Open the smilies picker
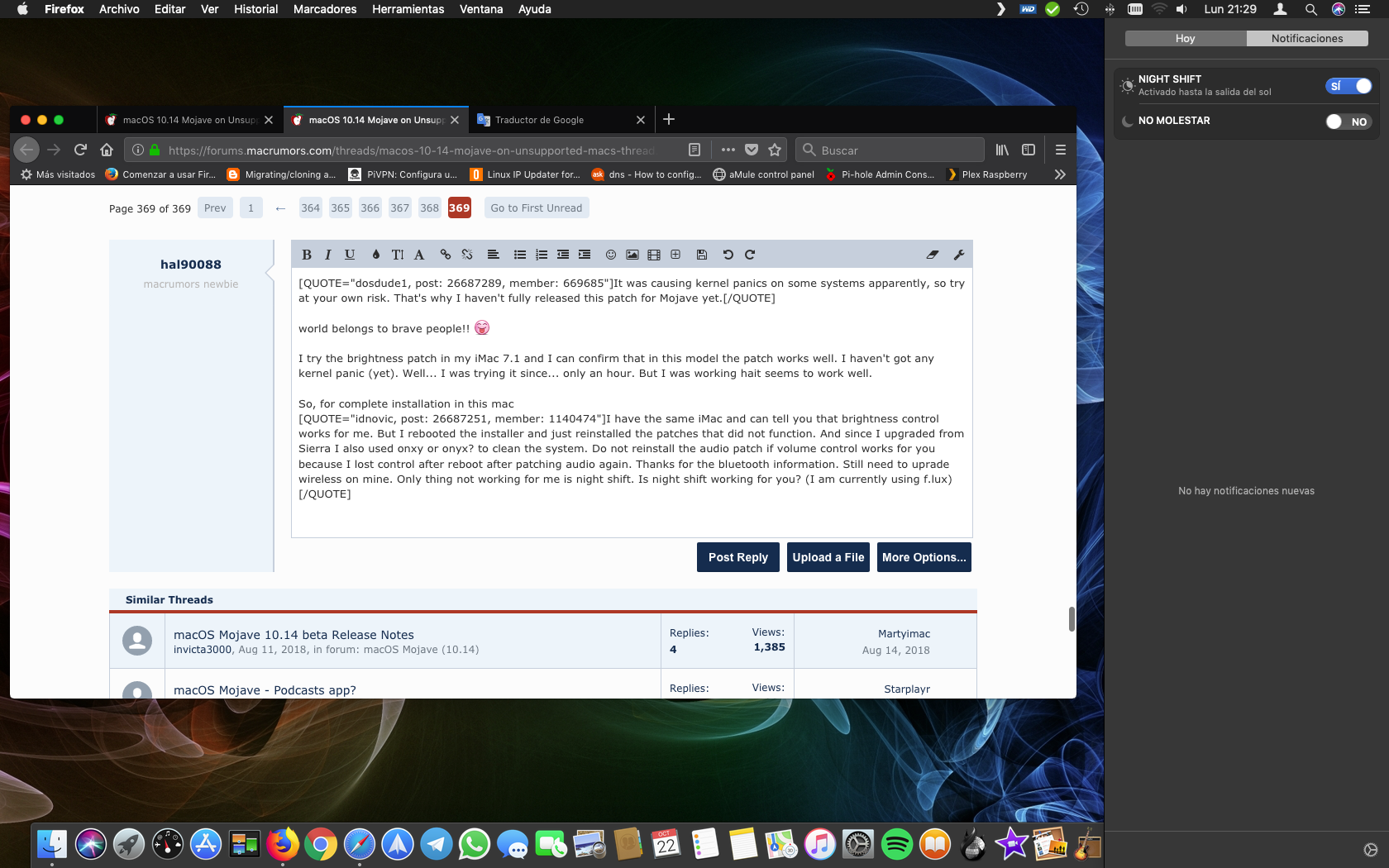 611,255
